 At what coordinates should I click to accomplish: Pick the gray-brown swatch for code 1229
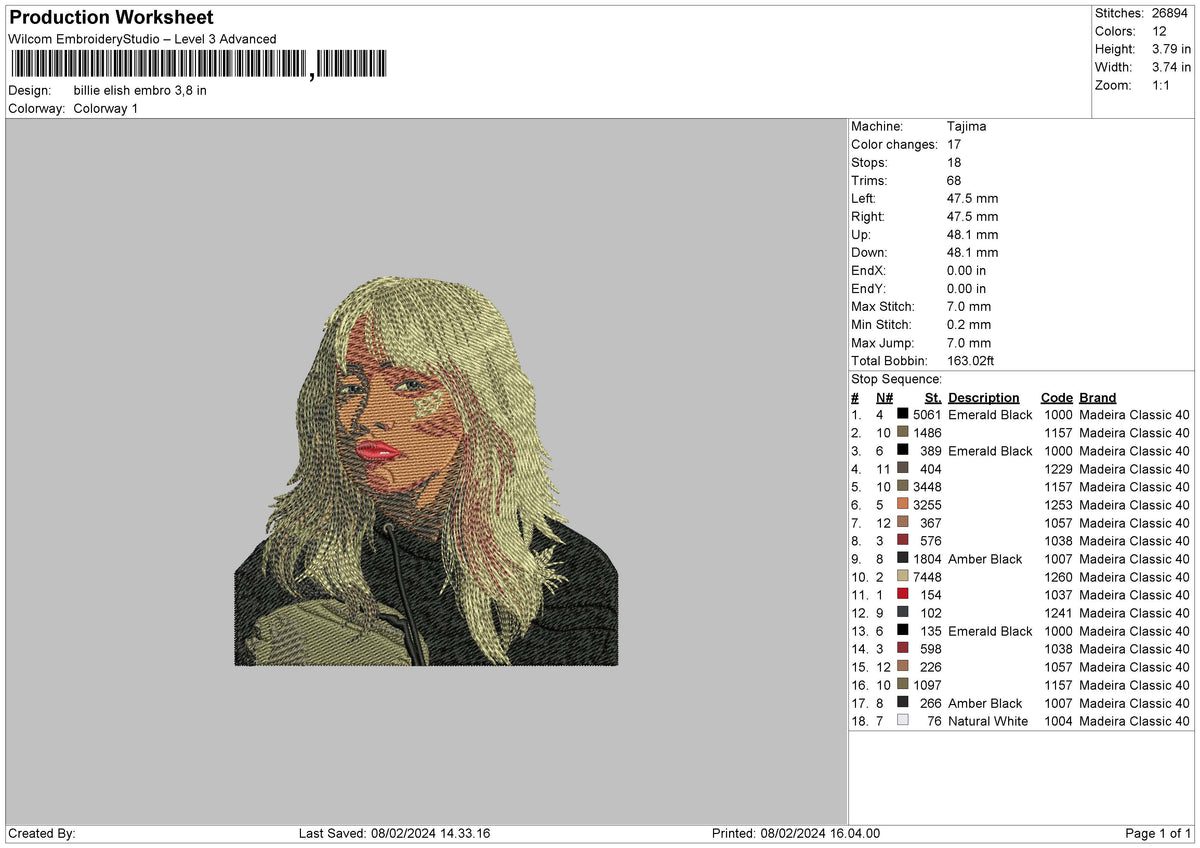[903, 468]
